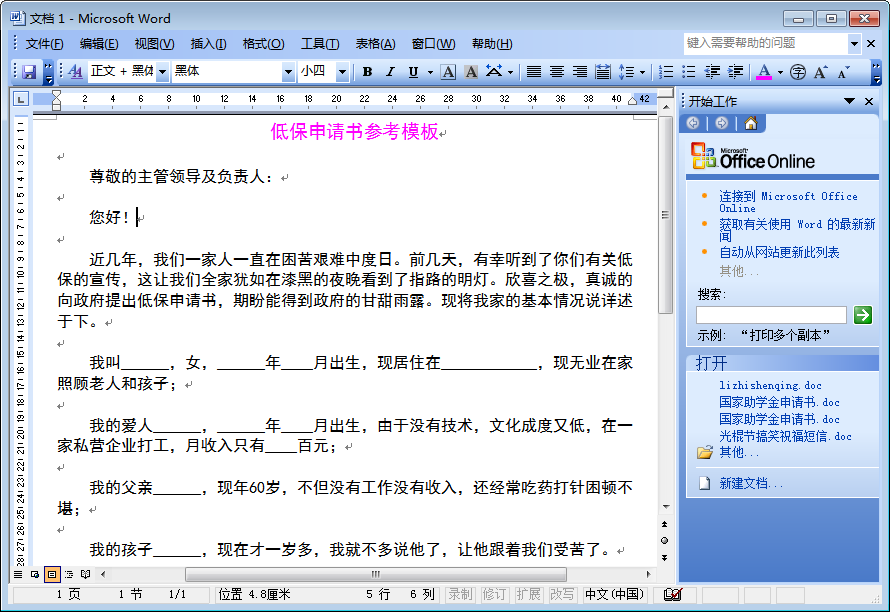Screen dimensions: 890x612
Task: Switch to outline view
Action: pos(69,575)
